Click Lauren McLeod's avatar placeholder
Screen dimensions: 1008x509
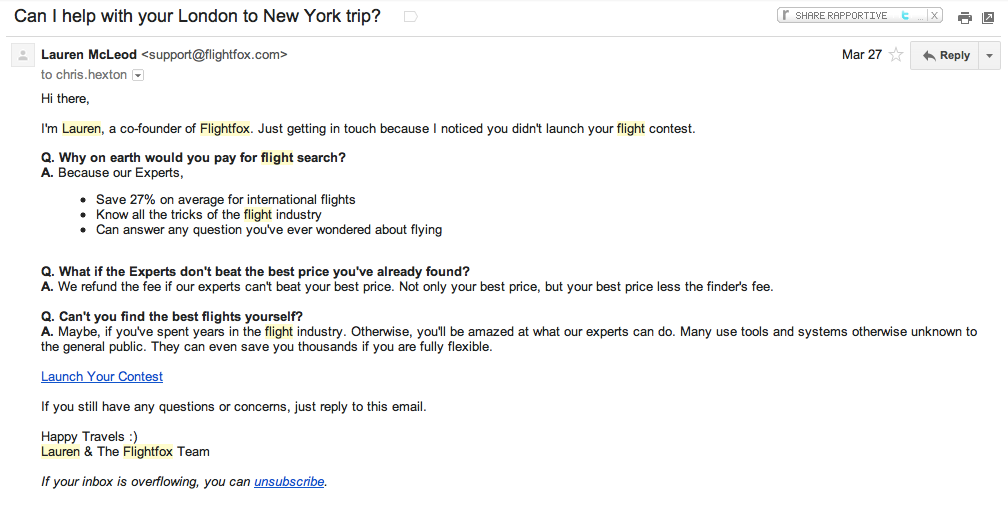[22, 55]
